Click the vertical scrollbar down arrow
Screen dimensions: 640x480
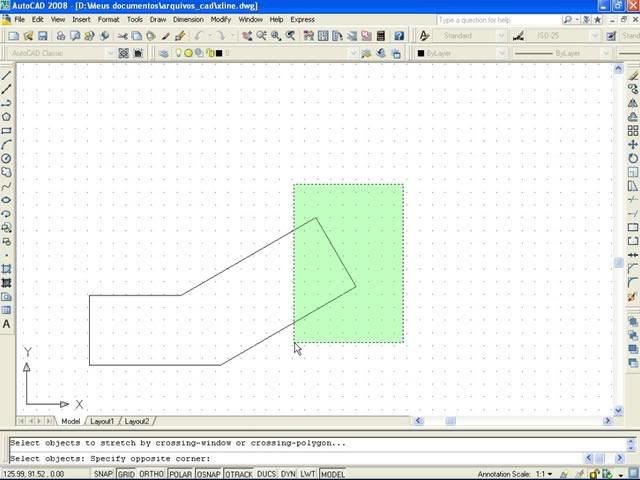pyautogui.click(x=618, y=410)
